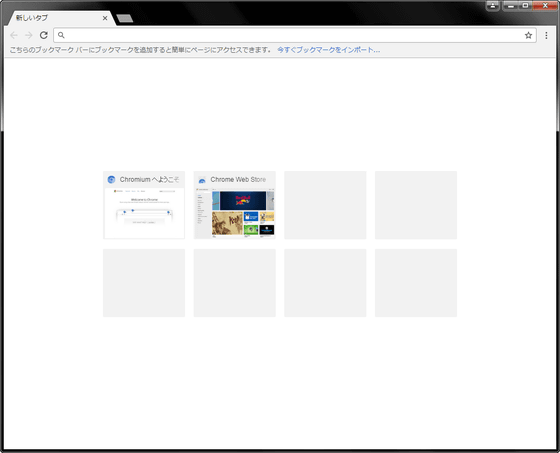Click the address bar input field
The image size is (560, 453).
(x=295, y=35)
